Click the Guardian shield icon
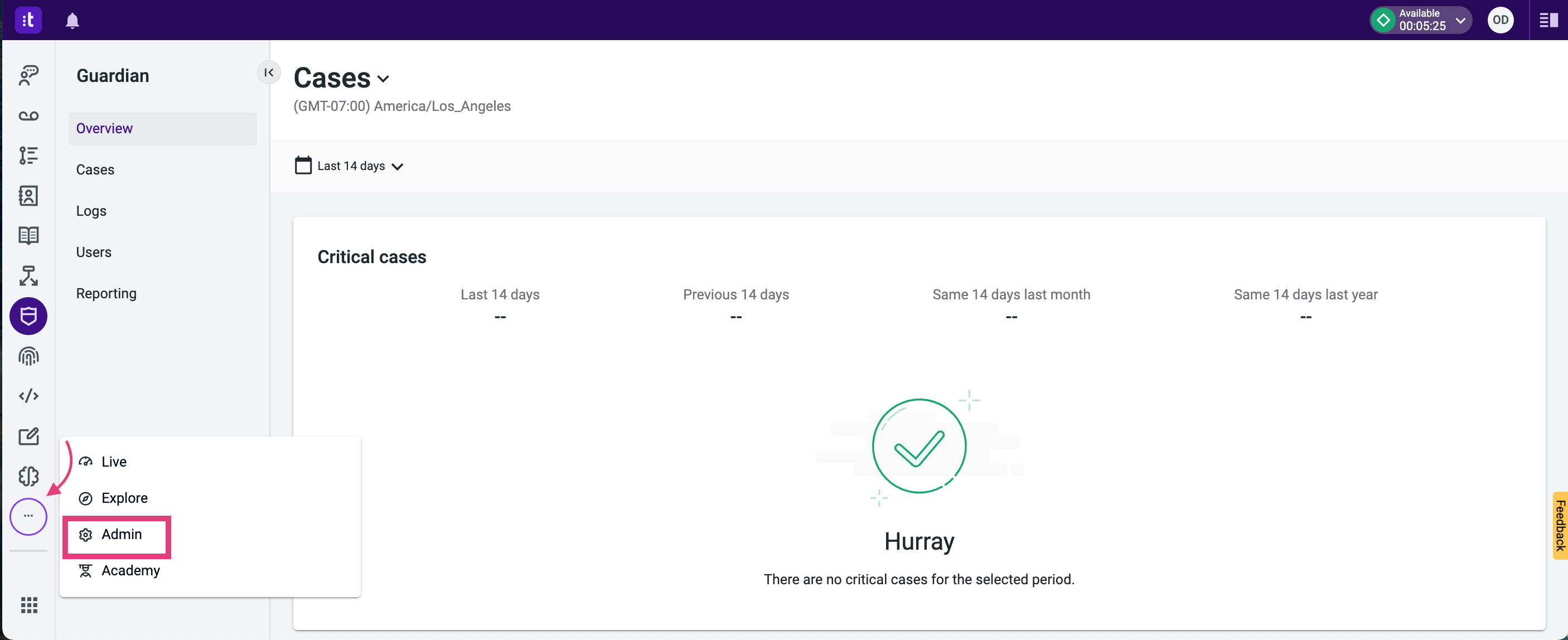Screen dimensions: 1568x640 (x=28, y=316)
